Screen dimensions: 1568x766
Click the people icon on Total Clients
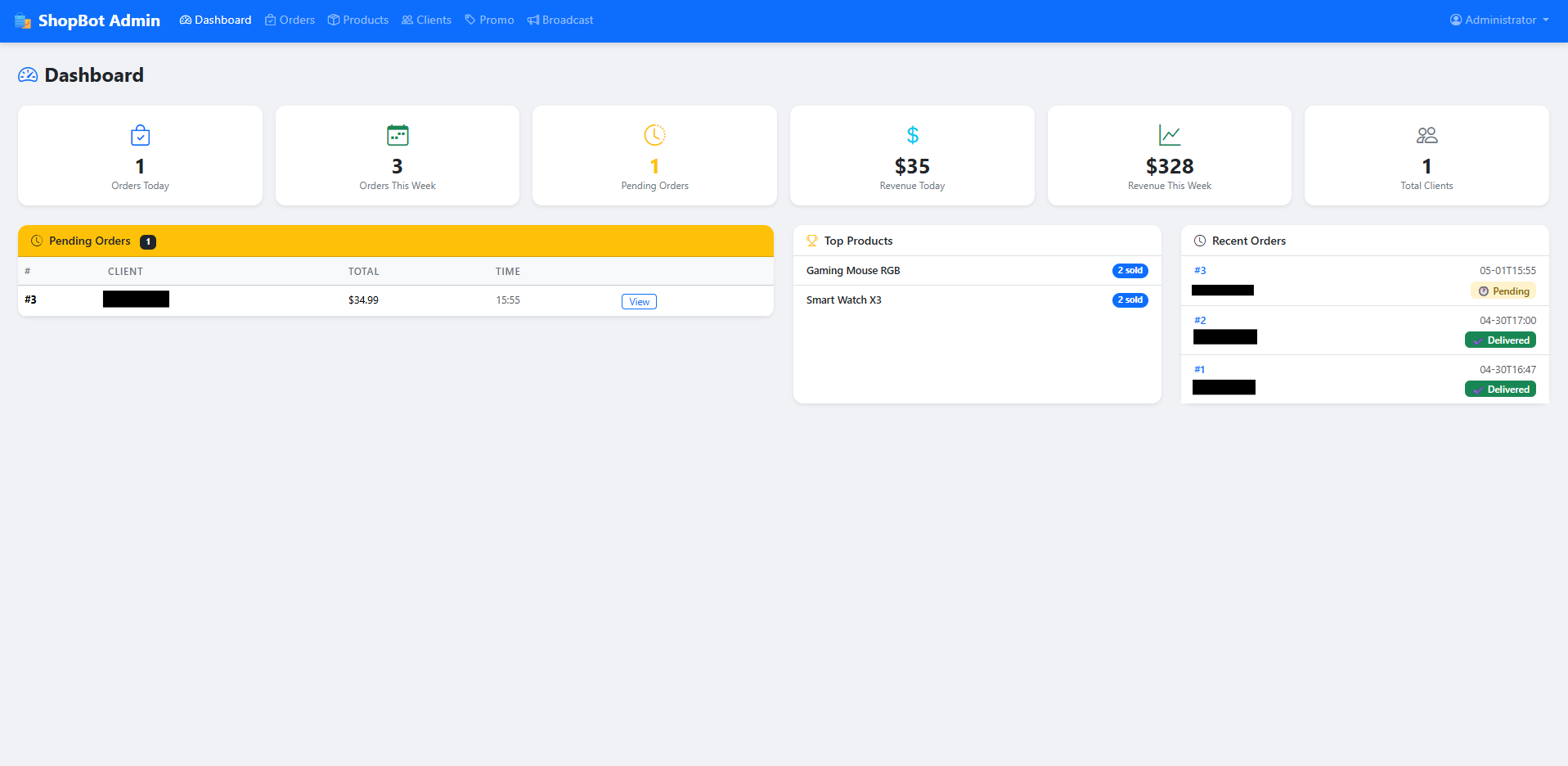1427,135
